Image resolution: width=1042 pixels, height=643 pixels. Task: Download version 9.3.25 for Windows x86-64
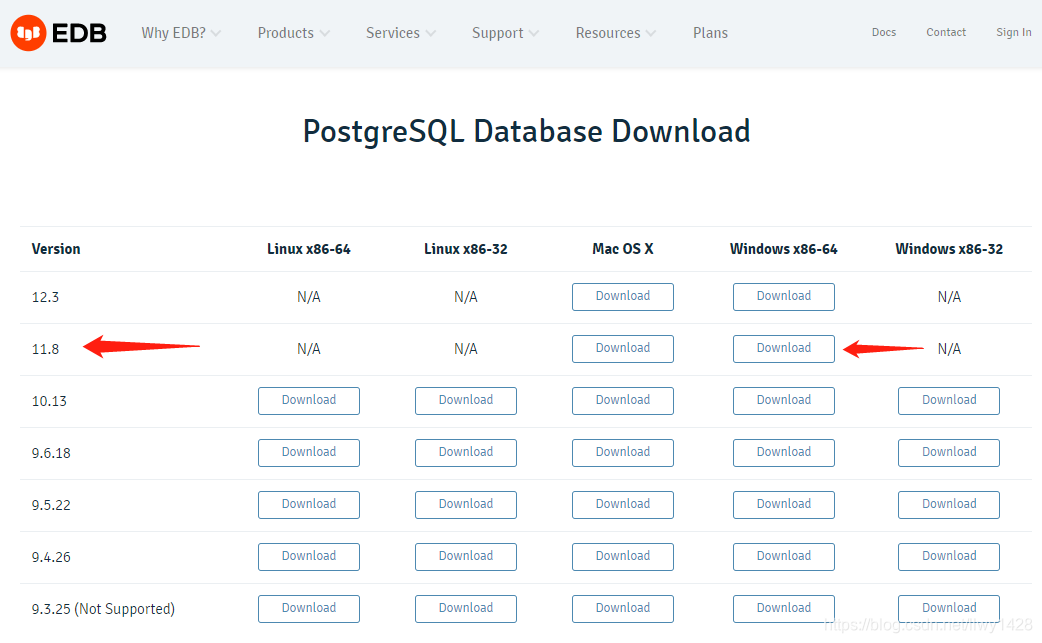click(783, 608)
